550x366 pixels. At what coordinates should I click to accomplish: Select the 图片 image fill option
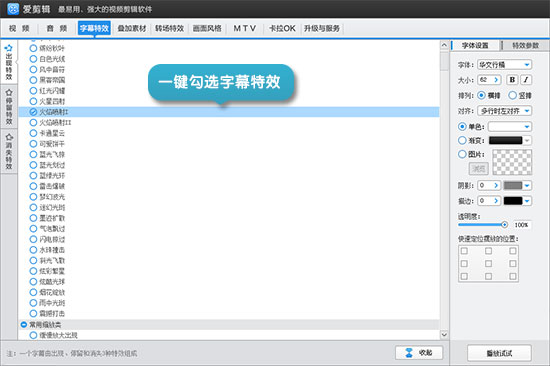(462, 154)
